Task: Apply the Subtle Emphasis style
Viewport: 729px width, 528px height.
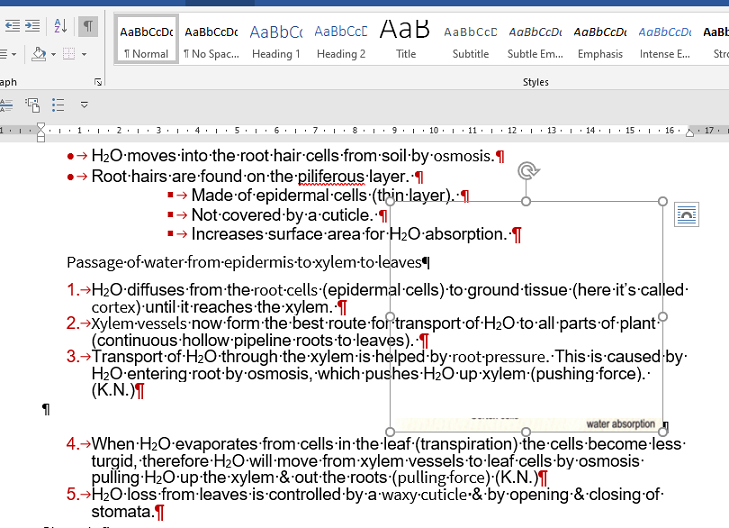Action: [x=535, y=40]
